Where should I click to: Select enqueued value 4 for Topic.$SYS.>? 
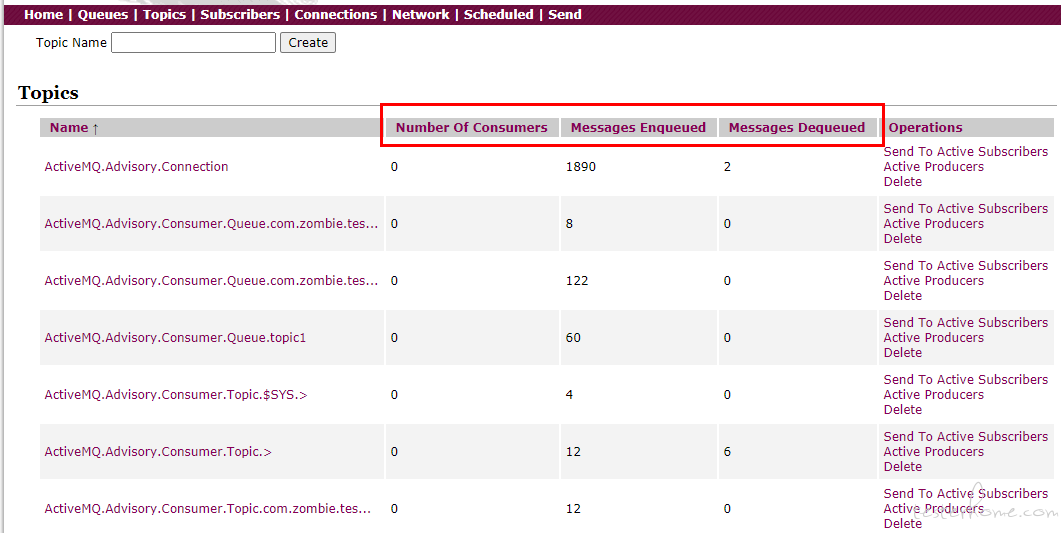click(569, 394)
